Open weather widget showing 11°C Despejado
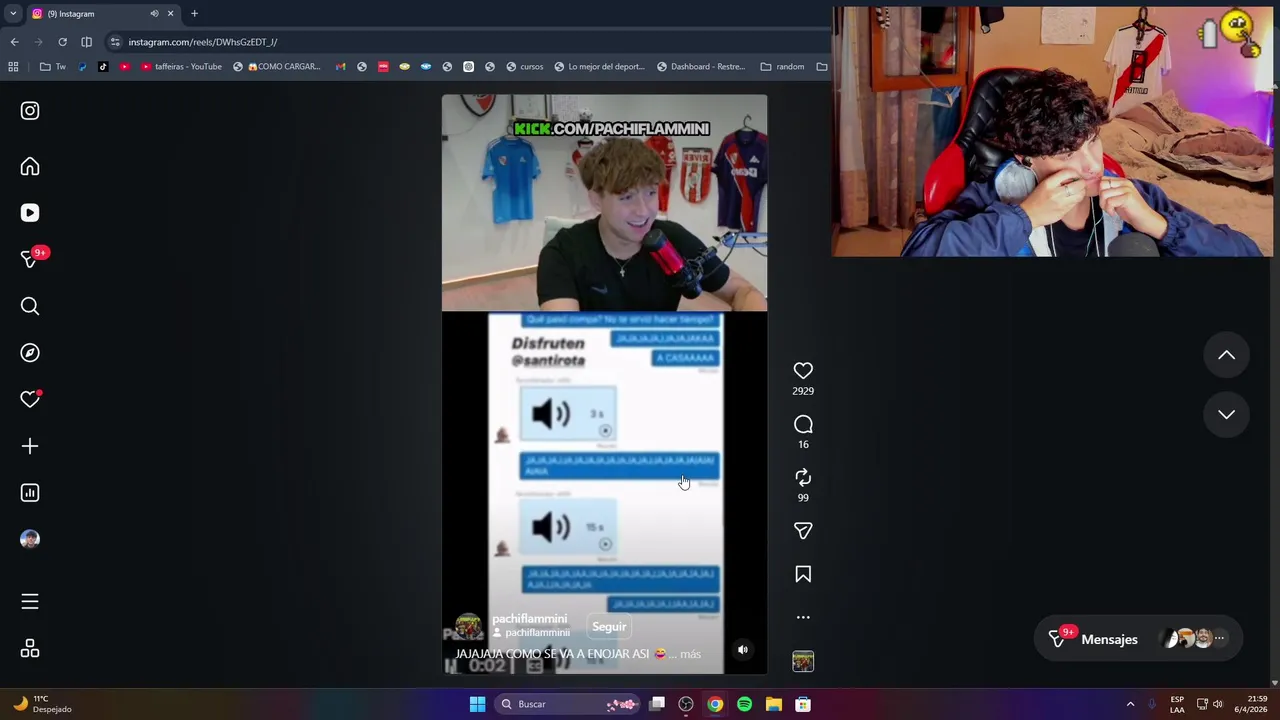 43,704
